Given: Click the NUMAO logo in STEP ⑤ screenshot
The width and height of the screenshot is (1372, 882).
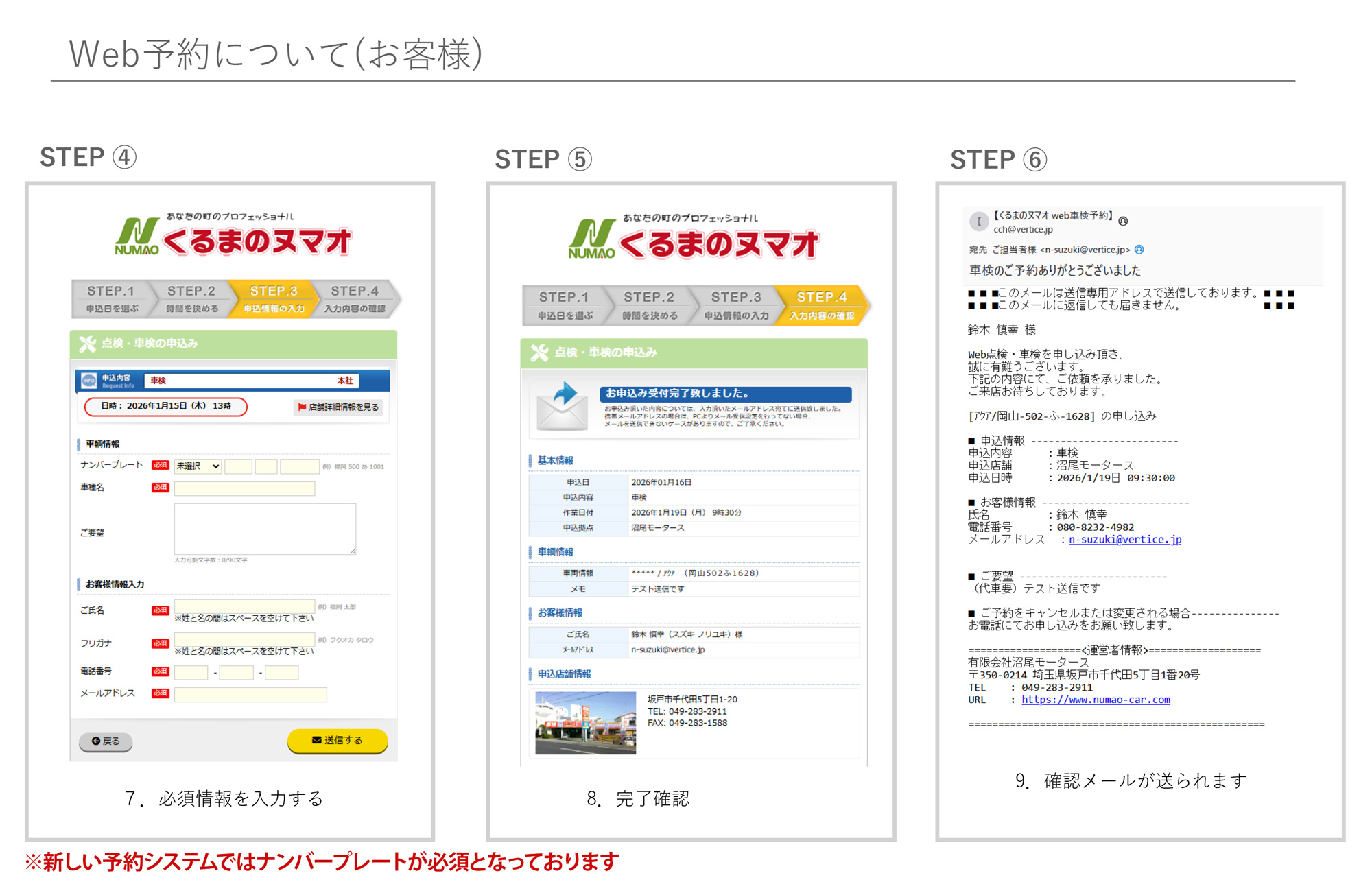Looking at the screenshot, I should click(591, 239).
